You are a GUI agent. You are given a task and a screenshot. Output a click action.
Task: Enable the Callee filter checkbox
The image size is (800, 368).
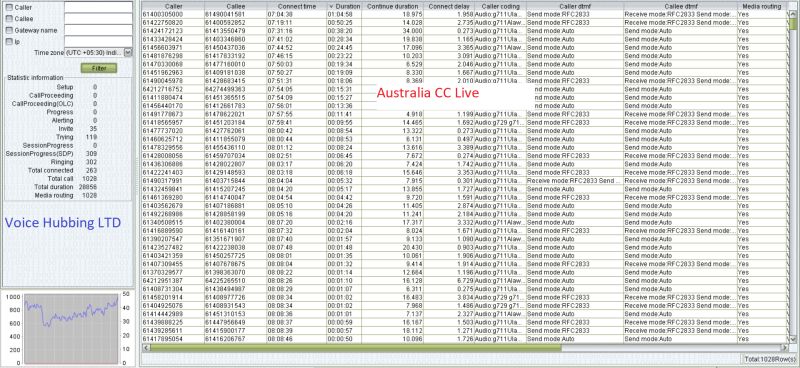point(9,19)
